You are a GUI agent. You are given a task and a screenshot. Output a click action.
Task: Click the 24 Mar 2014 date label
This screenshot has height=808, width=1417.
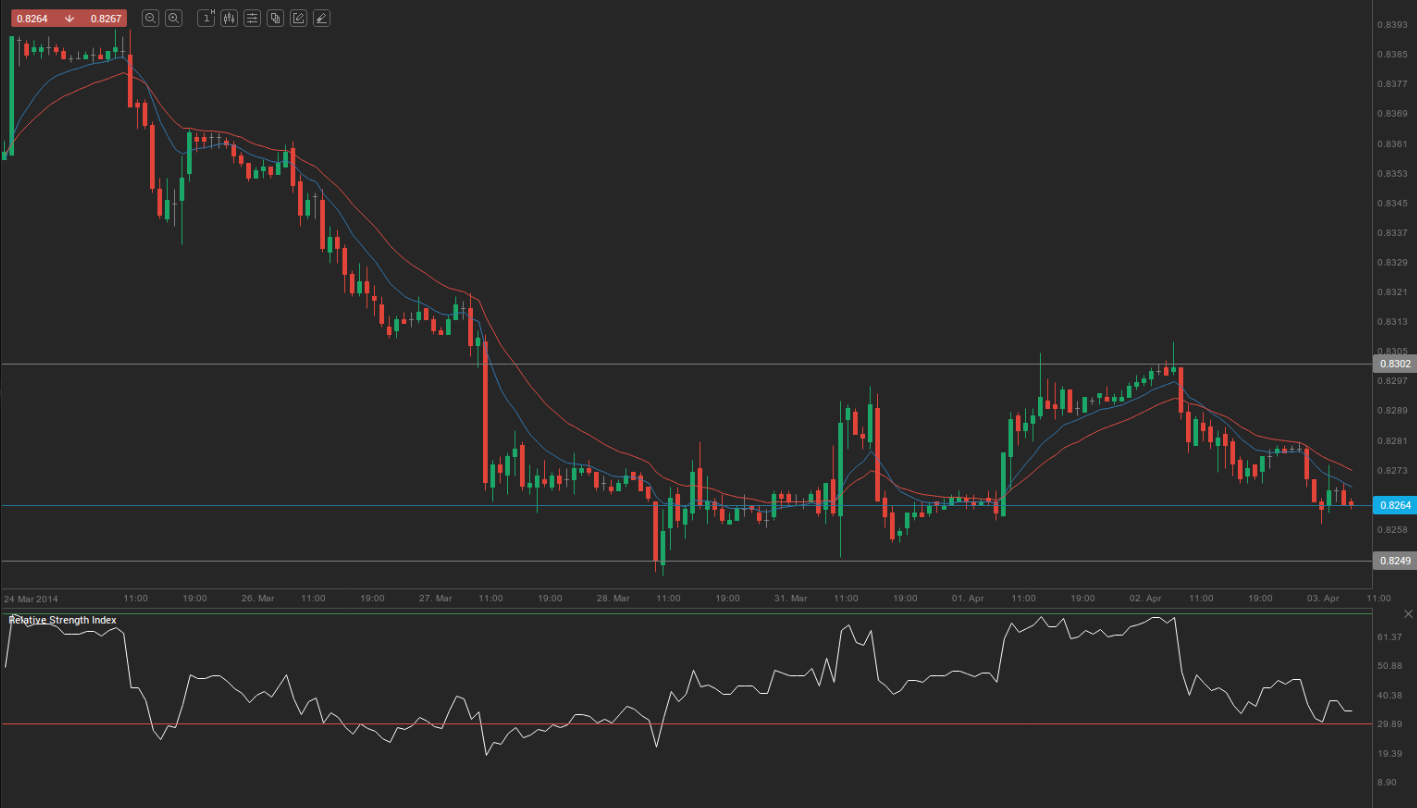[x=31, y=598]
